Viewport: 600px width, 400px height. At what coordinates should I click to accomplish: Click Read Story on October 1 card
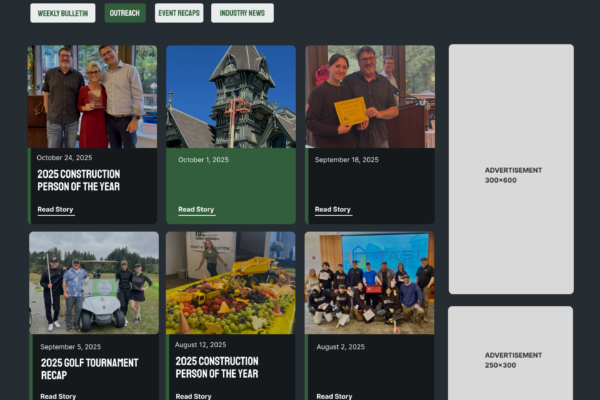click(x=196, y=210)
